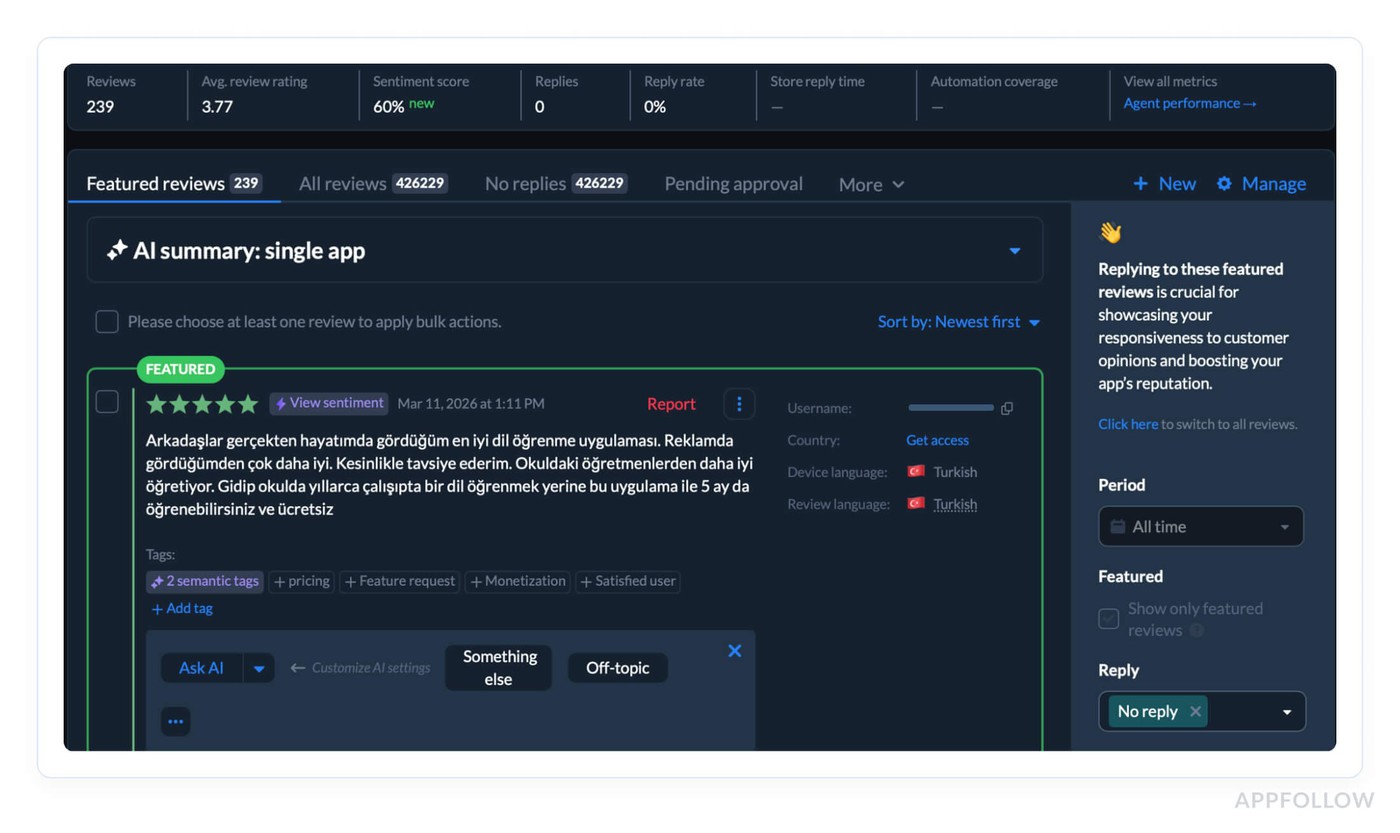Click the Customize AI settings hint
Viewport: 1400px width, 833px height.
tap(361, 668)
